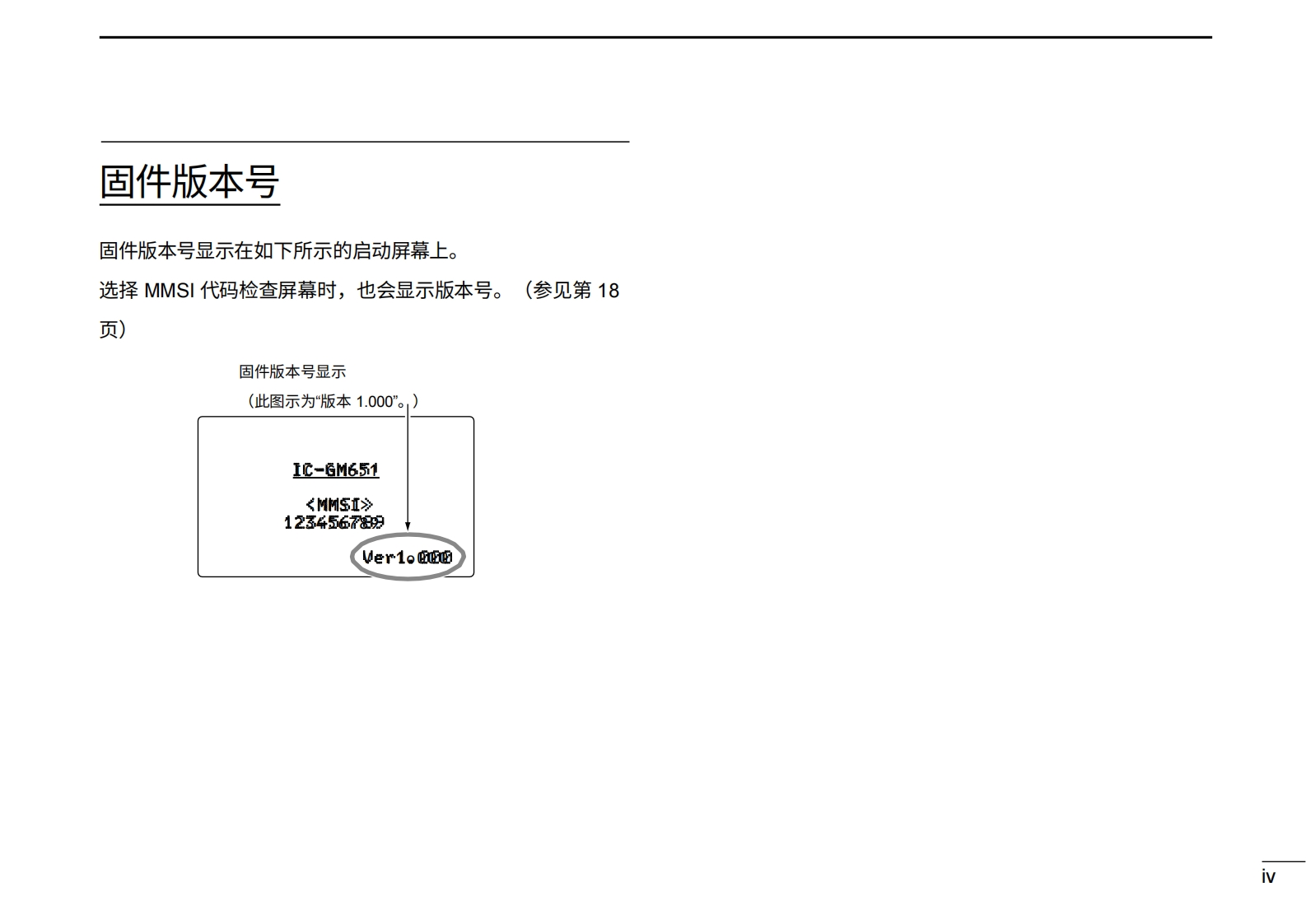1306x924 pixels.
Task: Click the sentence starting with 固件版本号显示在如下
Action: [279, 250]
